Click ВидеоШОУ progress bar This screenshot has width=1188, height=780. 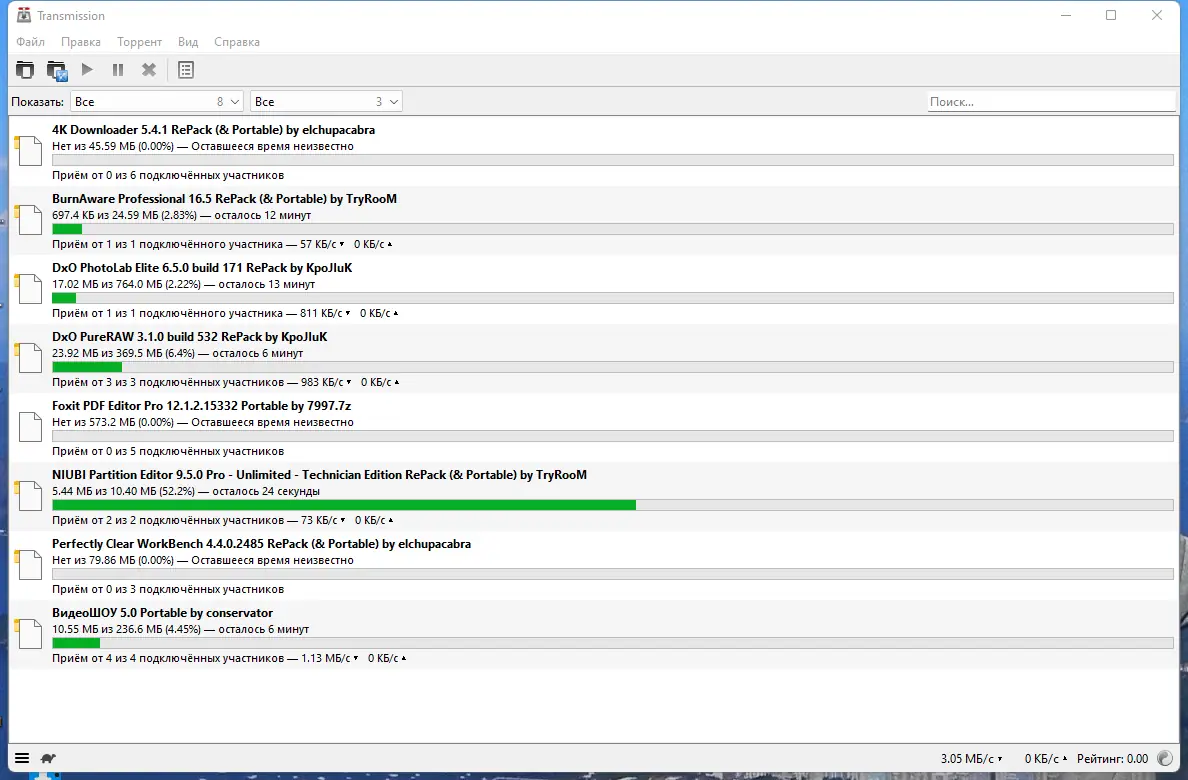tap(613, 643)
